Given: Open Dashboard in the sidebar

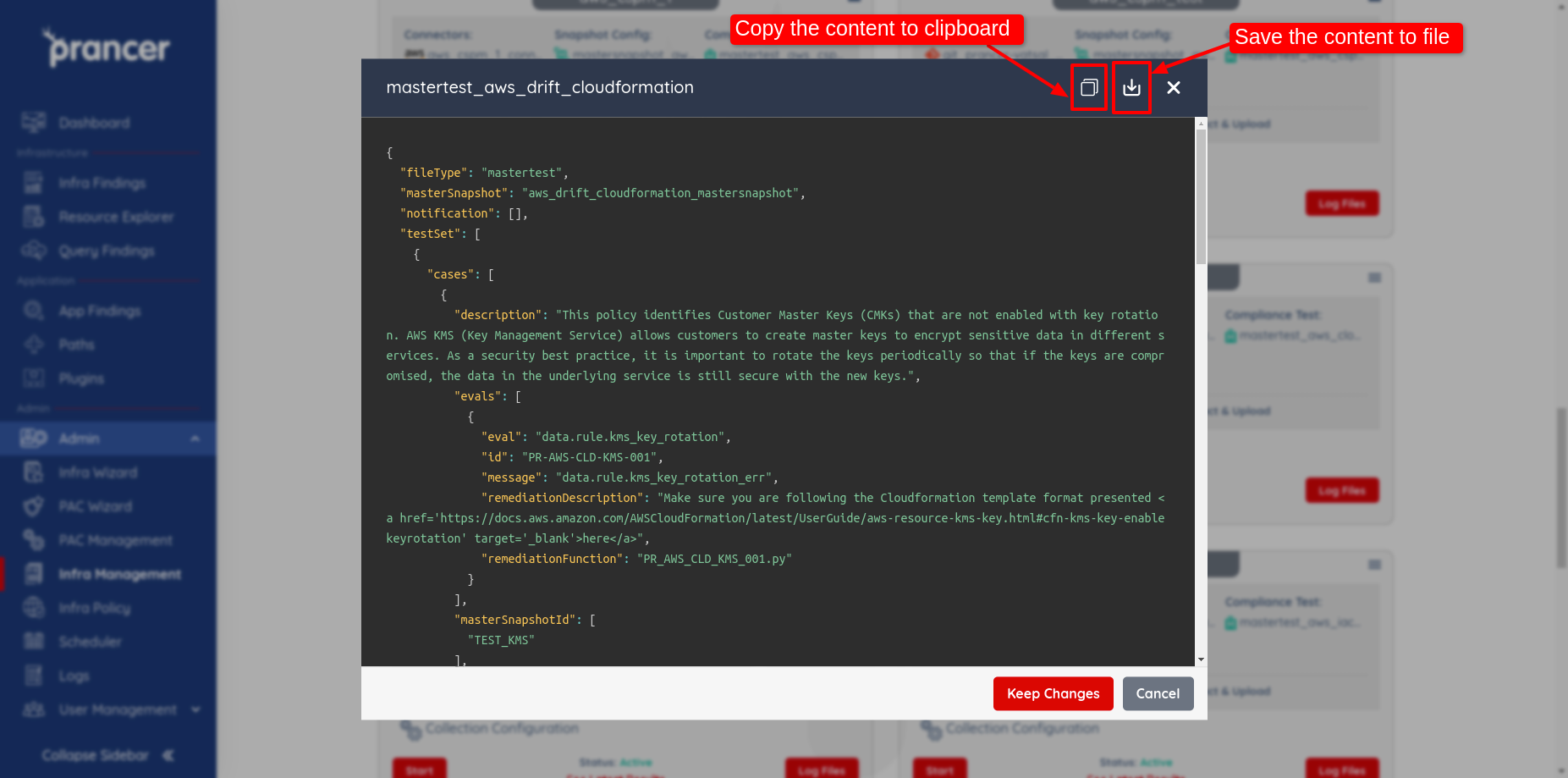Looking at the screenshot, I should [94, 123].
